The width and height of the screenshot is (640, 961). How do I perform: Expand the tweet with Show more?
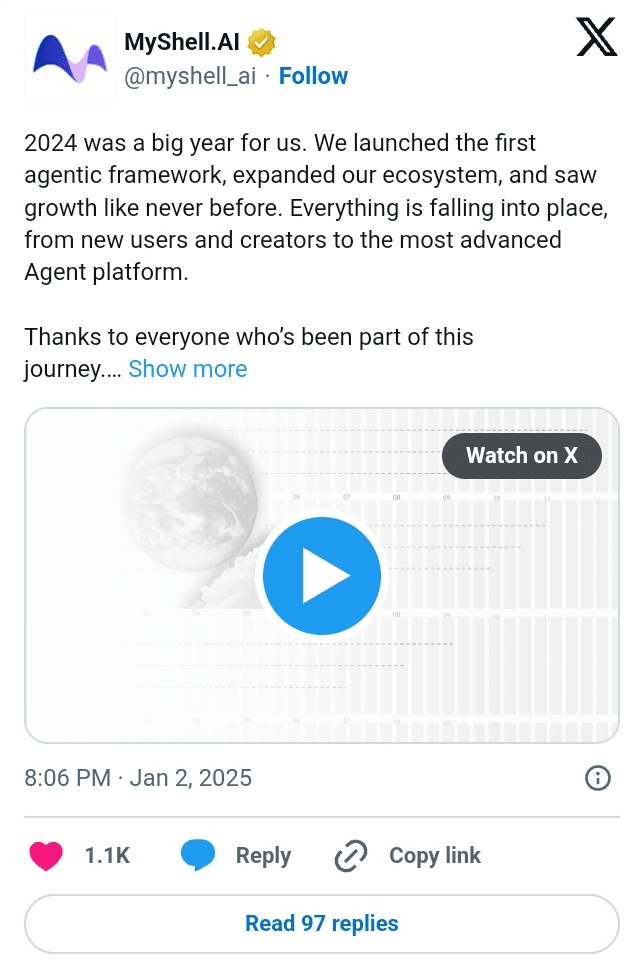click(187, 369)
